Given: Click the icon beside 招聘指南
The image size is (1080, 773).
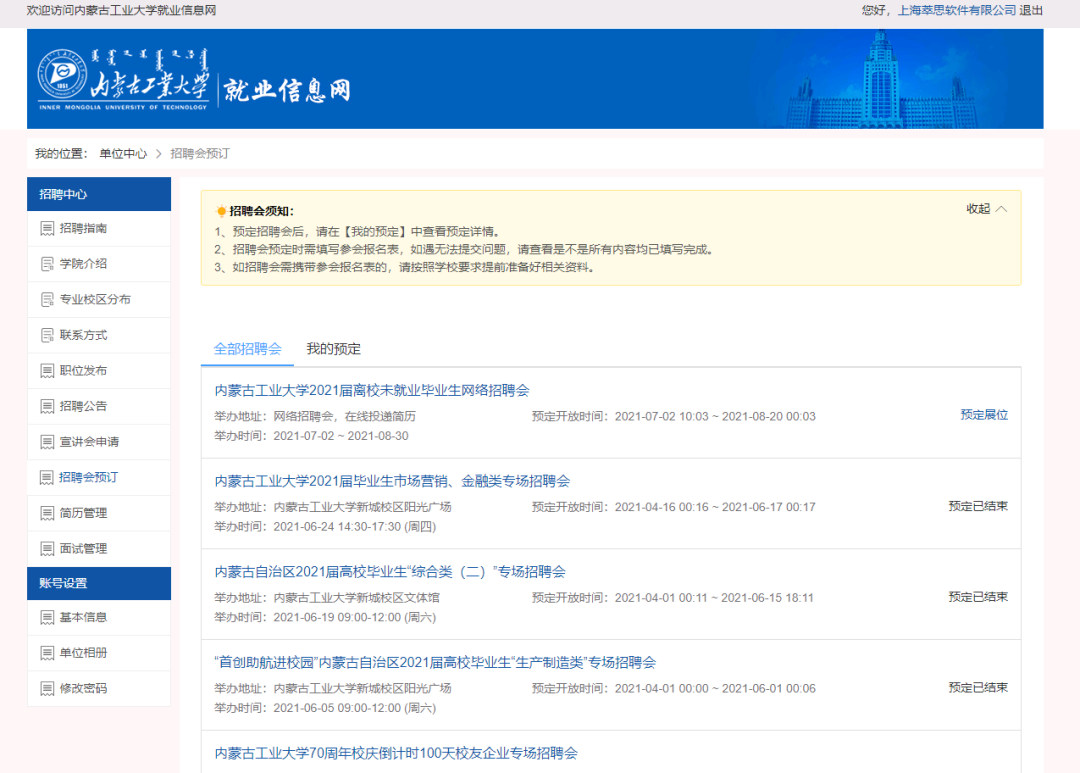Looking at the screenshot, I should pos(46,229).
